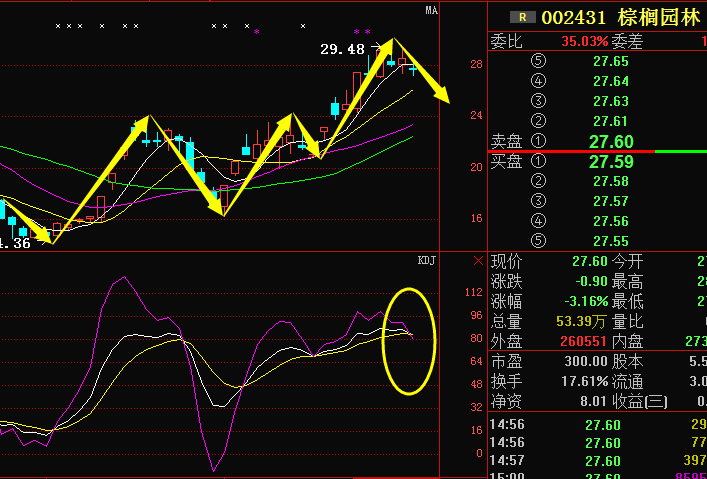707x479 pixels.
Task: Click the 净资 value 8.01
Action: pos(593,401)
